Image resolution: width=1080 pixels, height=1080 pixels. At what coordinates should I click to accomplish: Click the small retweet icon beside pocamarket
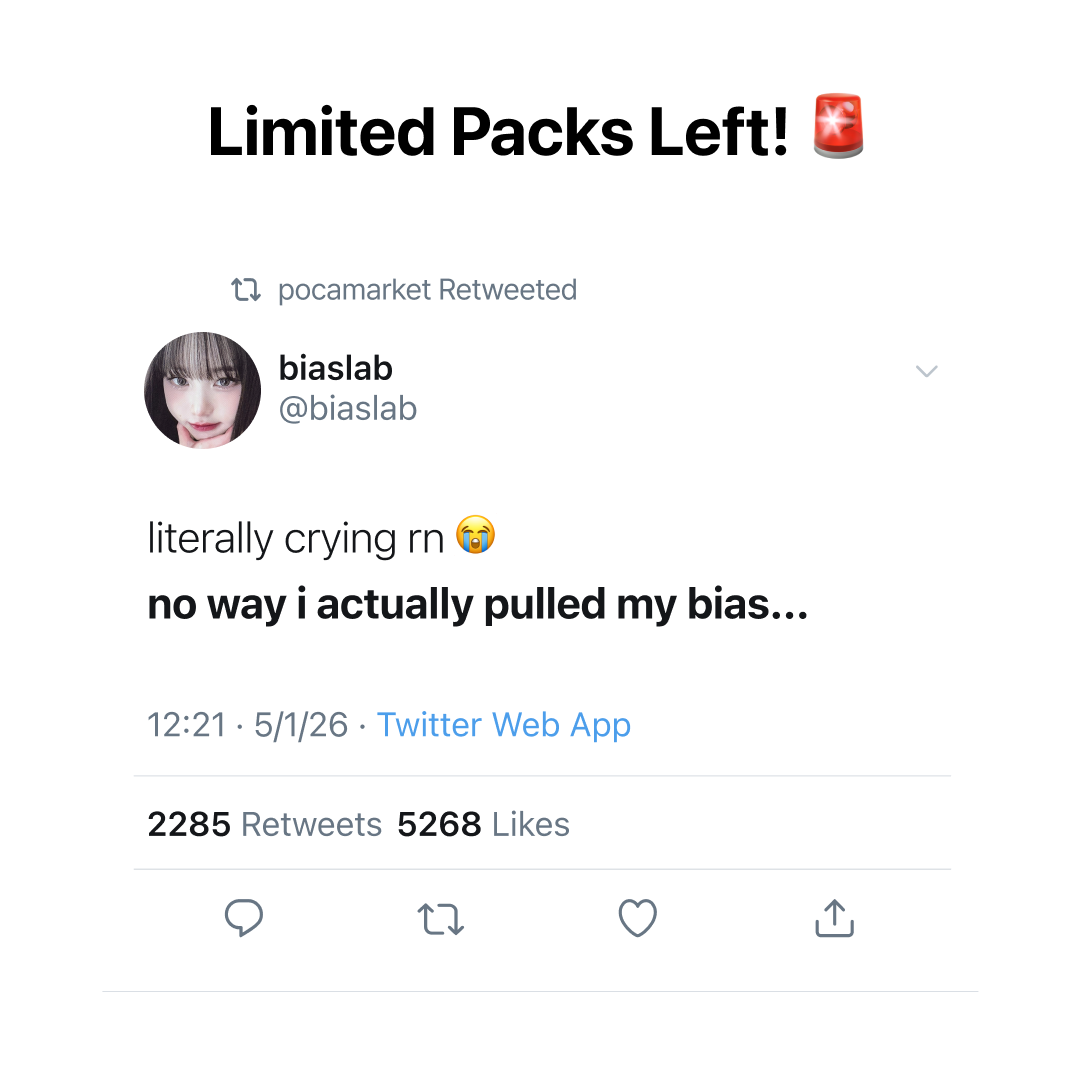[246, 290]
